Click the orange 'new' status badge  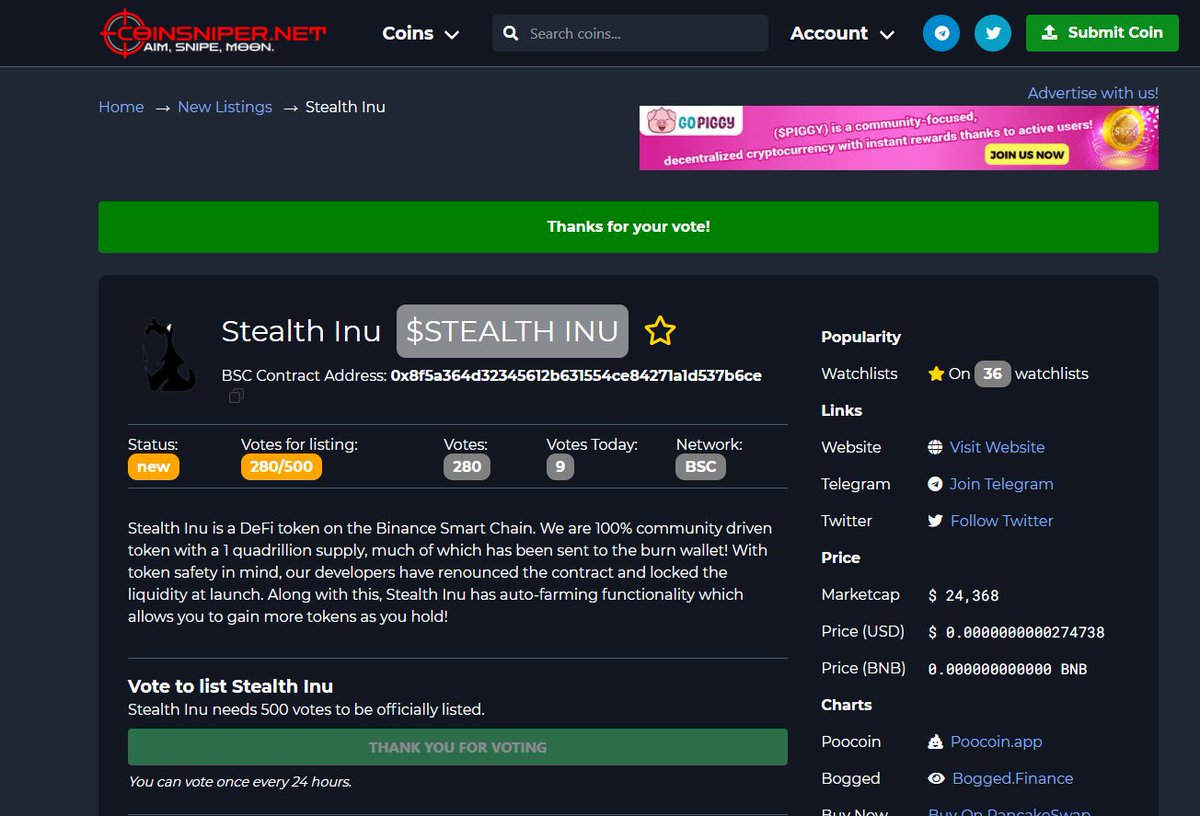pyautogui.click(x=153, y=467)
